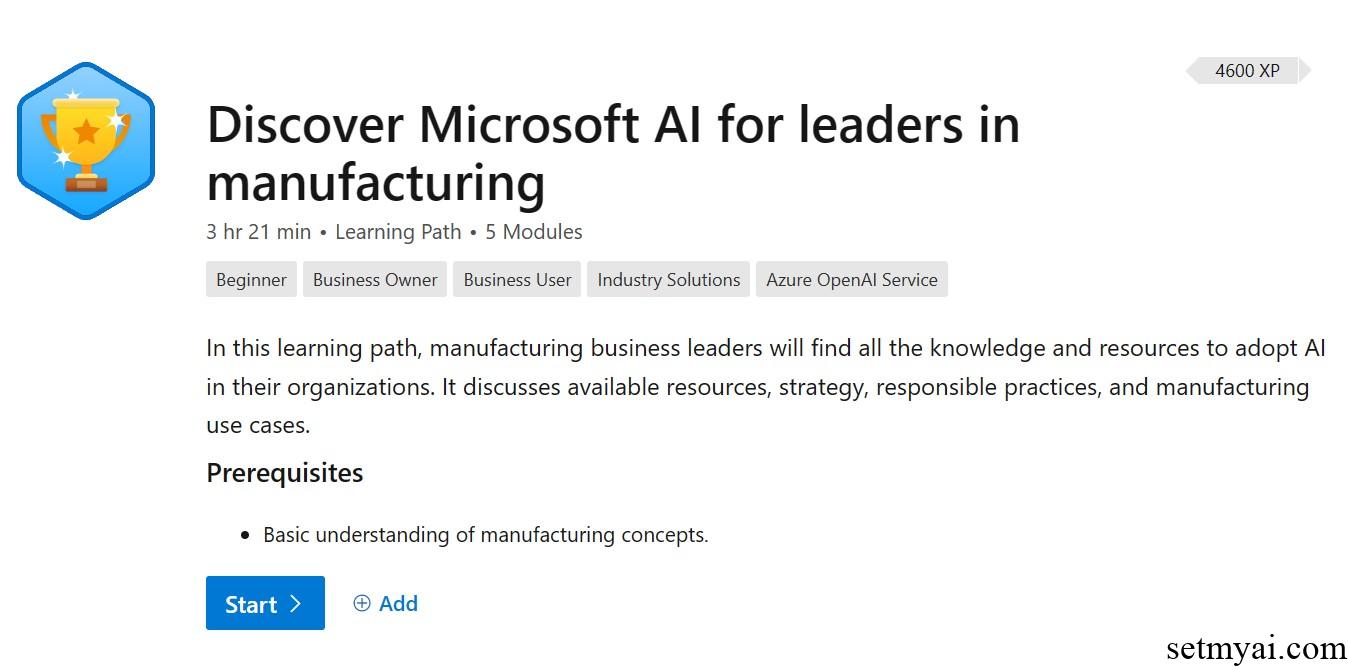Click the 4600 XP points badge

1247,71
